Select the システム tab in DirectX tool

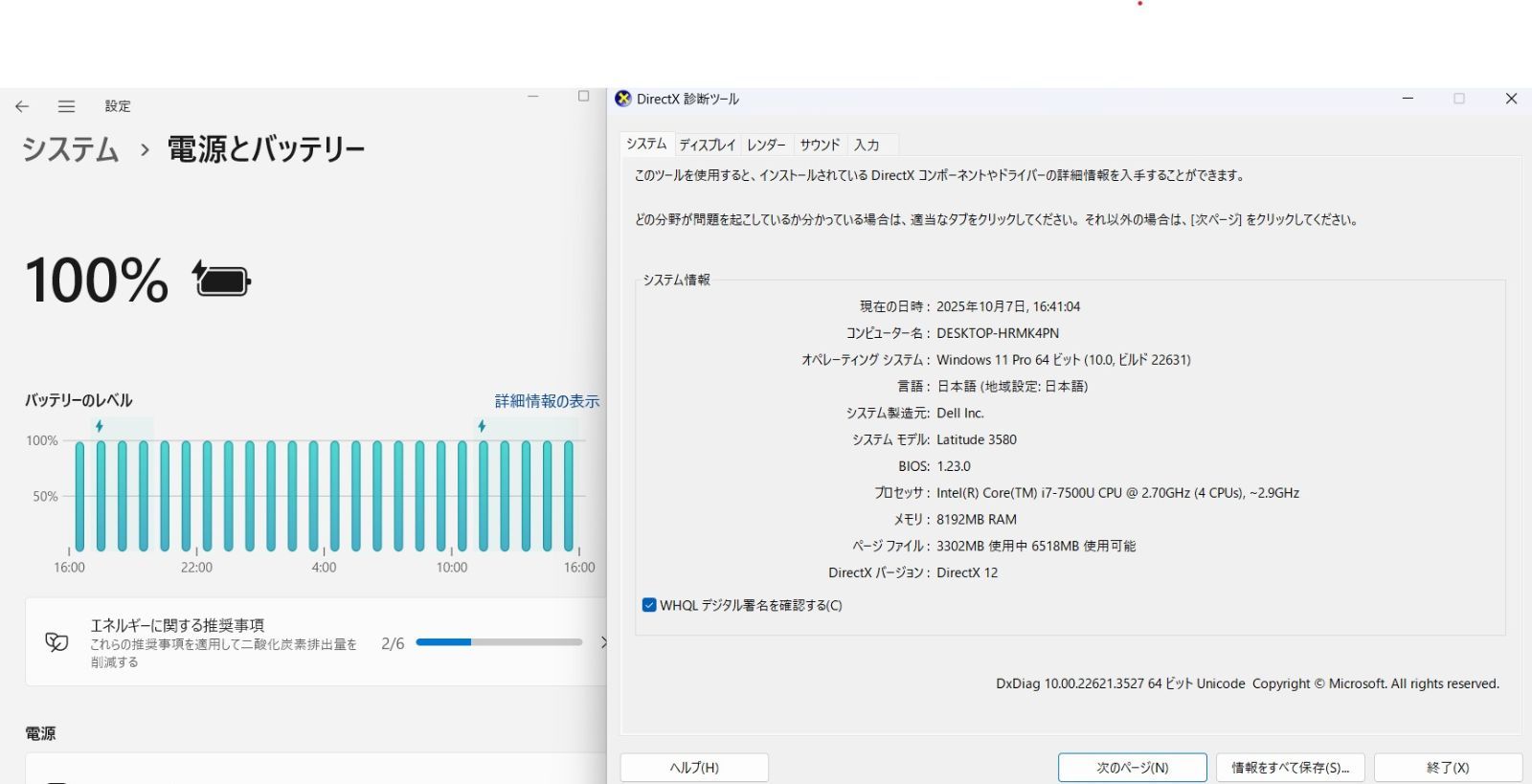pos(646,144)
